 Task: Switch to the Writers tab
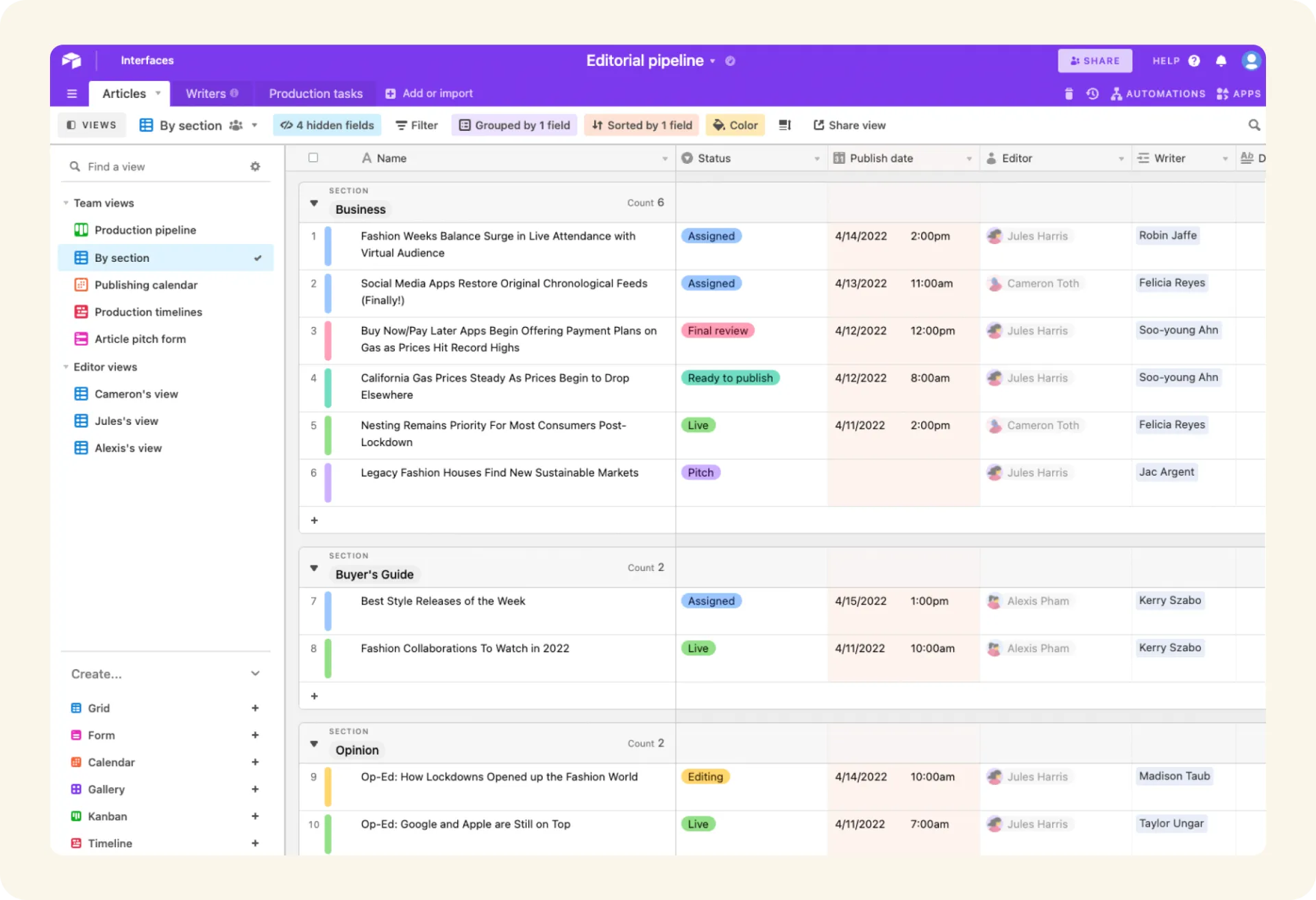click(x=206, y=94)
